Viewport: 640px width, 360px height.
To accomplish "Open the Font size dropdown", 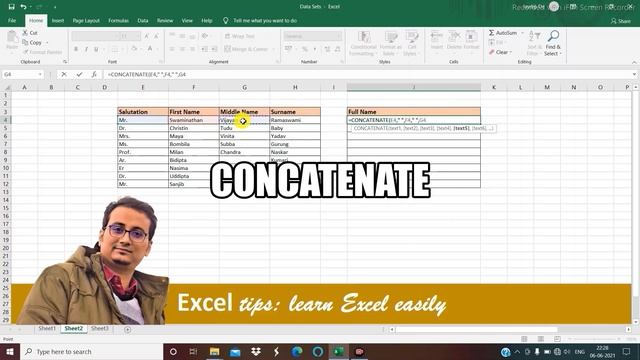I will [137, 36].
